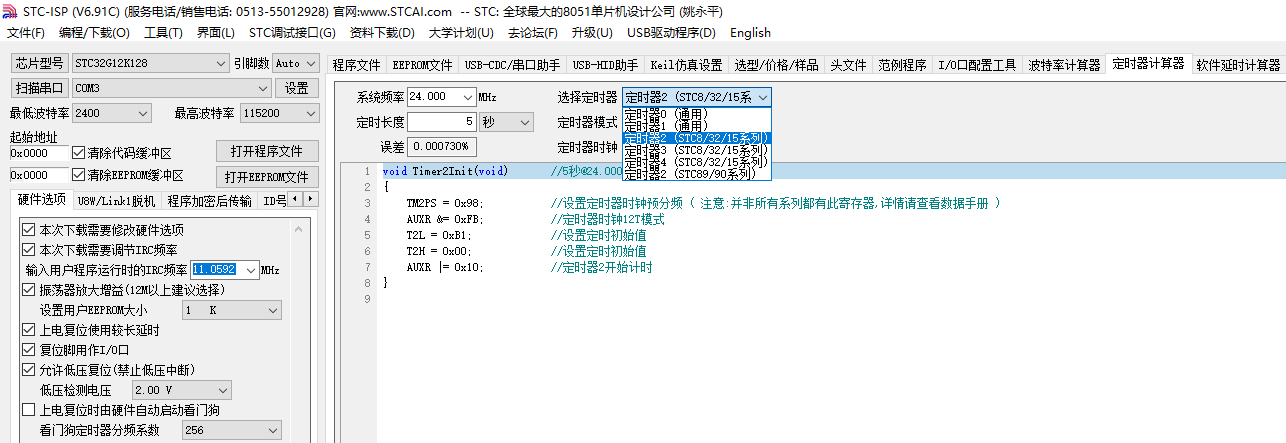Switch to USB-CDC/串口助手 tab
The width and height of the screenshot is (1286, 443).
[x=512, y=65]
